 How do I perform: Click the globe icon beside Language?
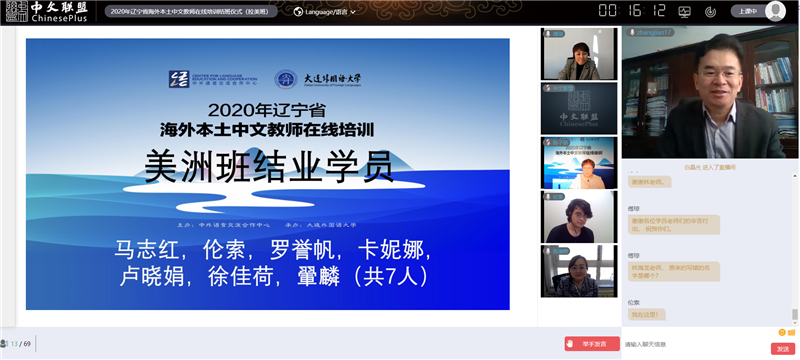(299, 12)
